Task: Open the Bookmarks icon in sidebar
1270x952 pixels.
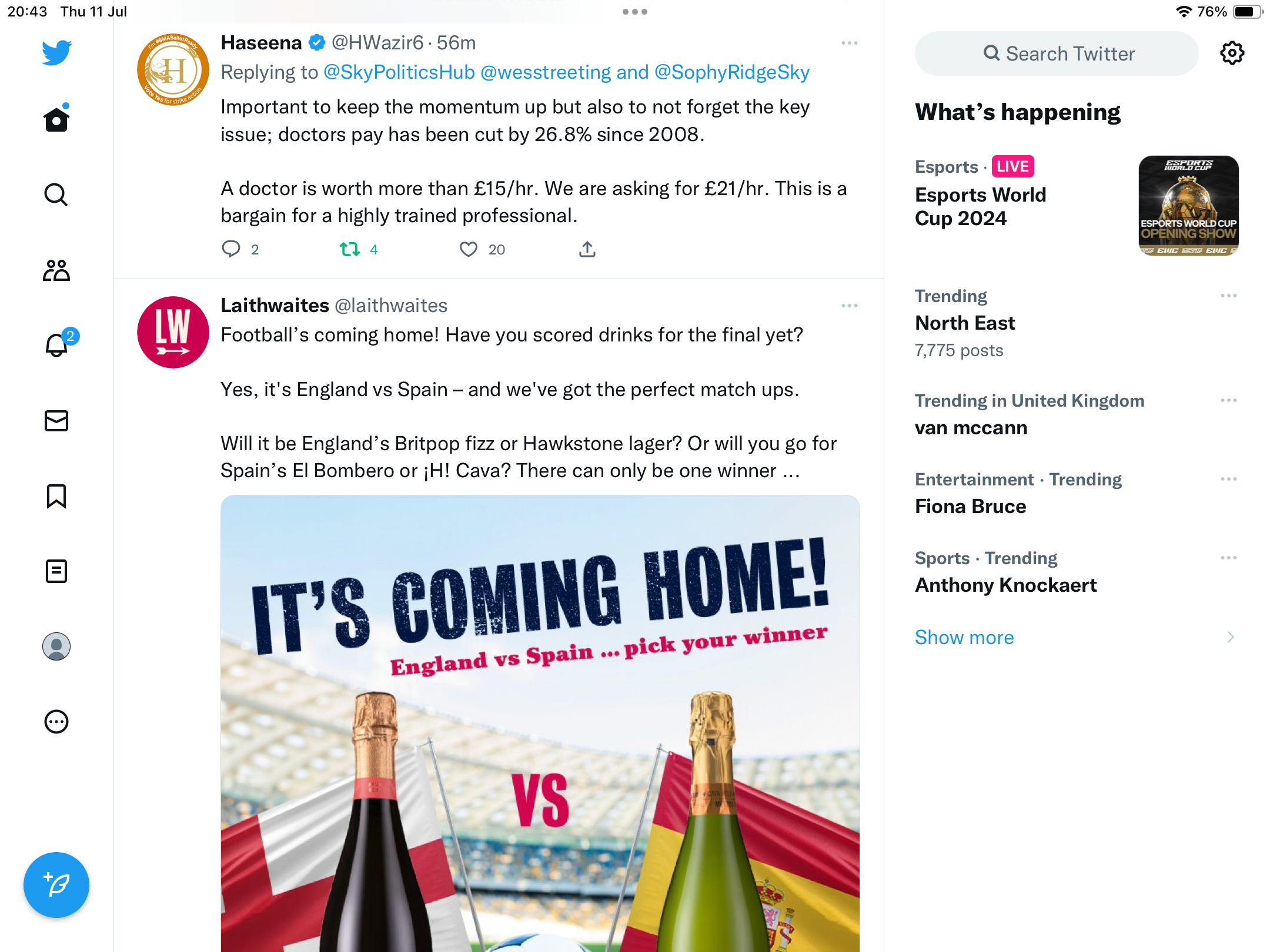Action: coord(56,496)
